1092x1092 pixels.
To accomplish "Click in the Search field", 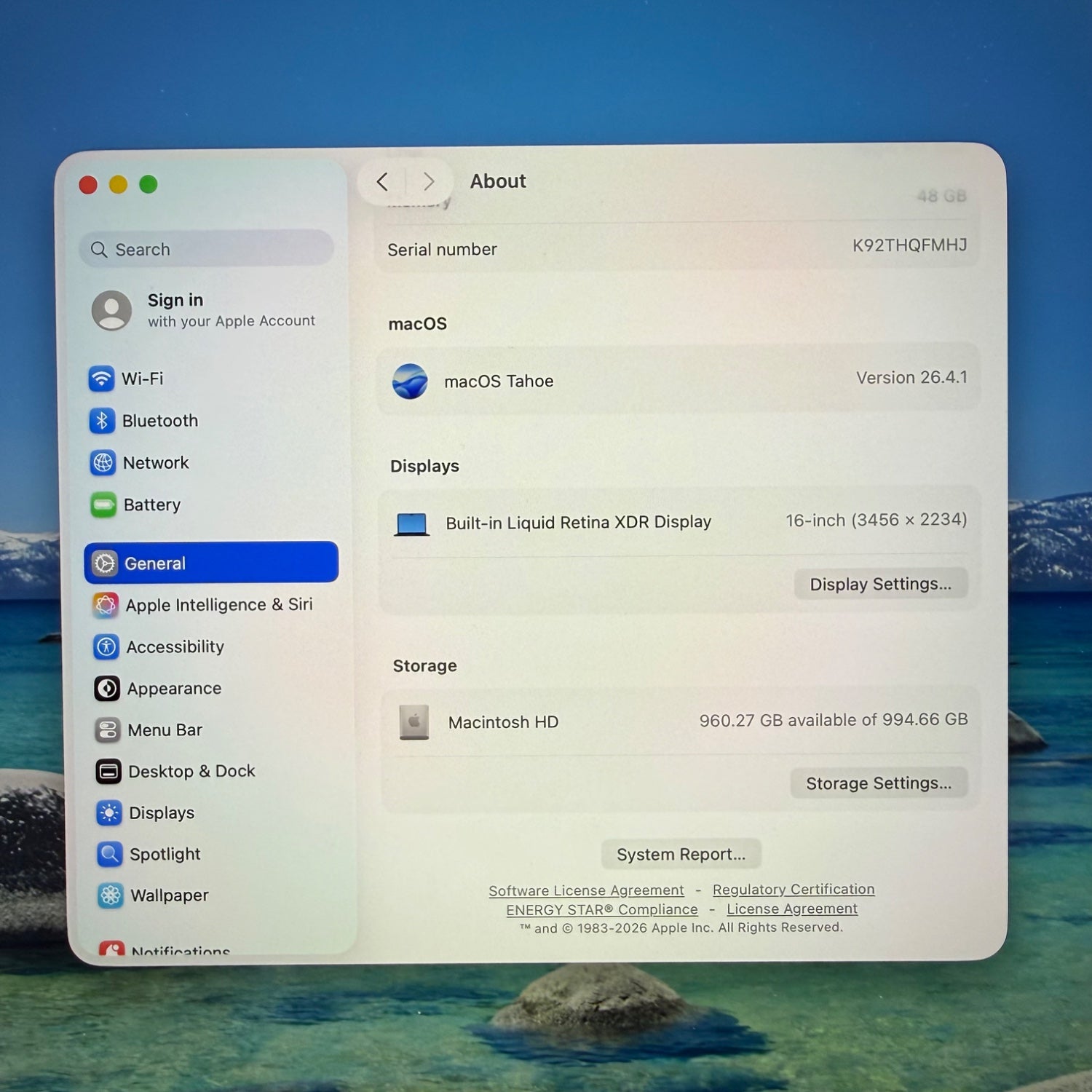I will click(x=207, y=249).
